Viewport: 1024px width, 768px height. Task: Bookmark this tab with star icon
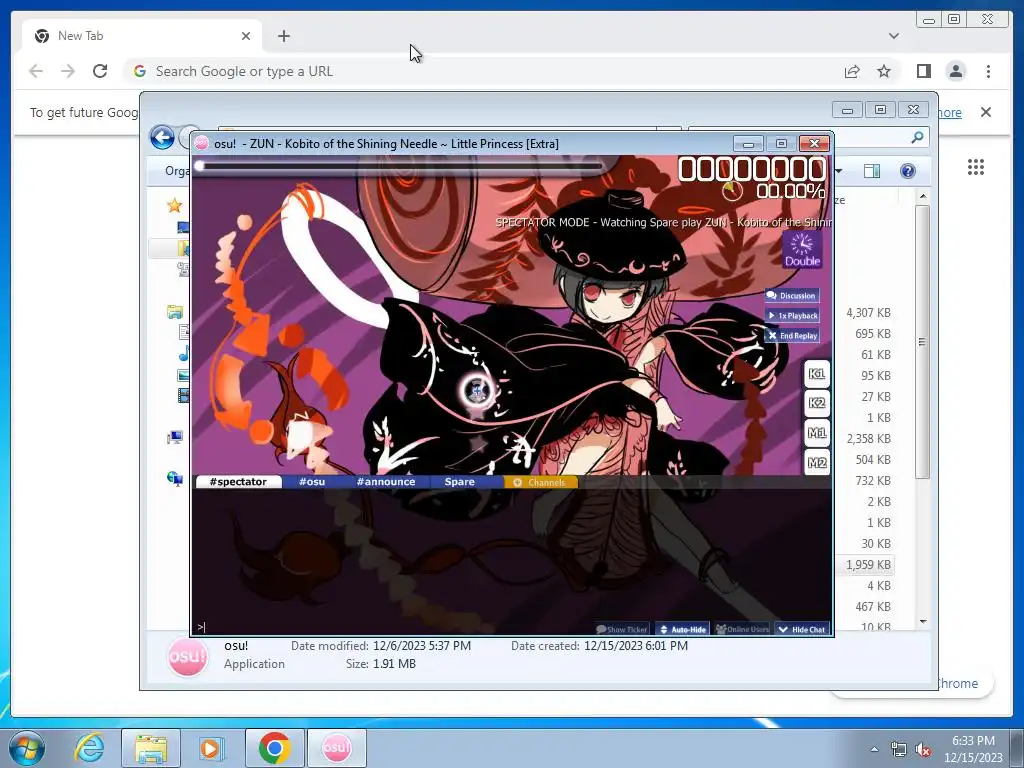point(884,71)
